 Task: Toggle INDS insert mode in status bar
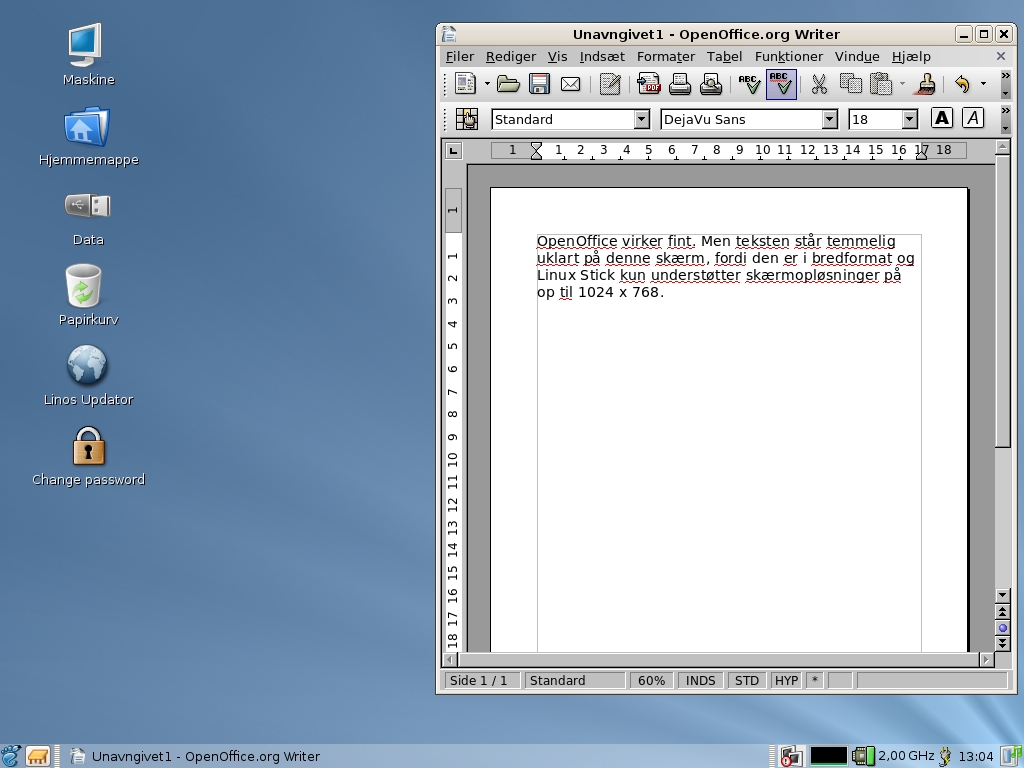(x=700, y=680)
